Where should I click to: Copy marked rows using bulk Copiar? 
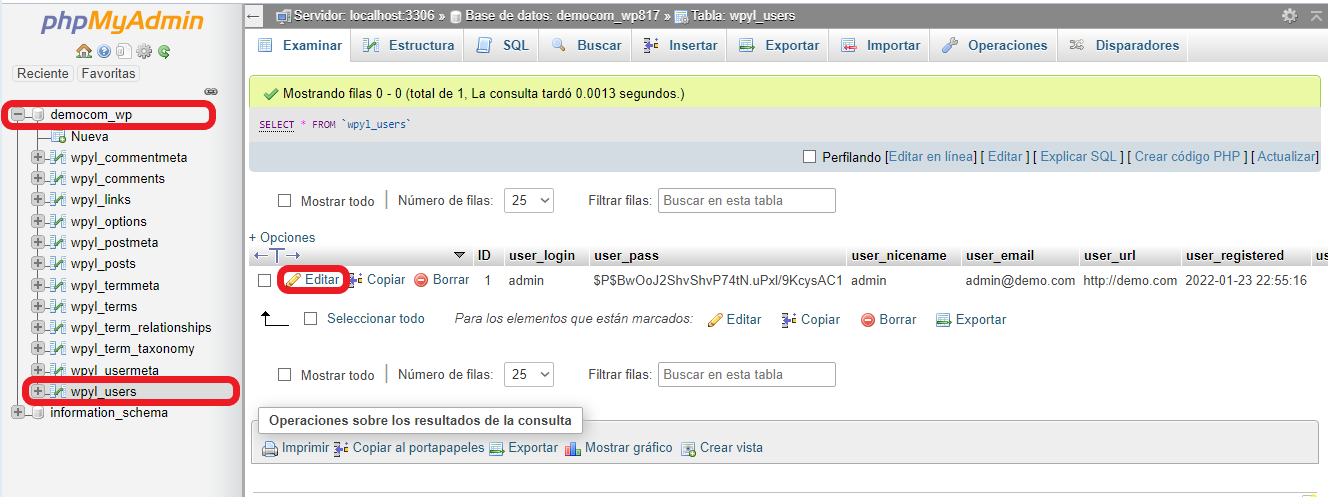[x=810, y=320]
